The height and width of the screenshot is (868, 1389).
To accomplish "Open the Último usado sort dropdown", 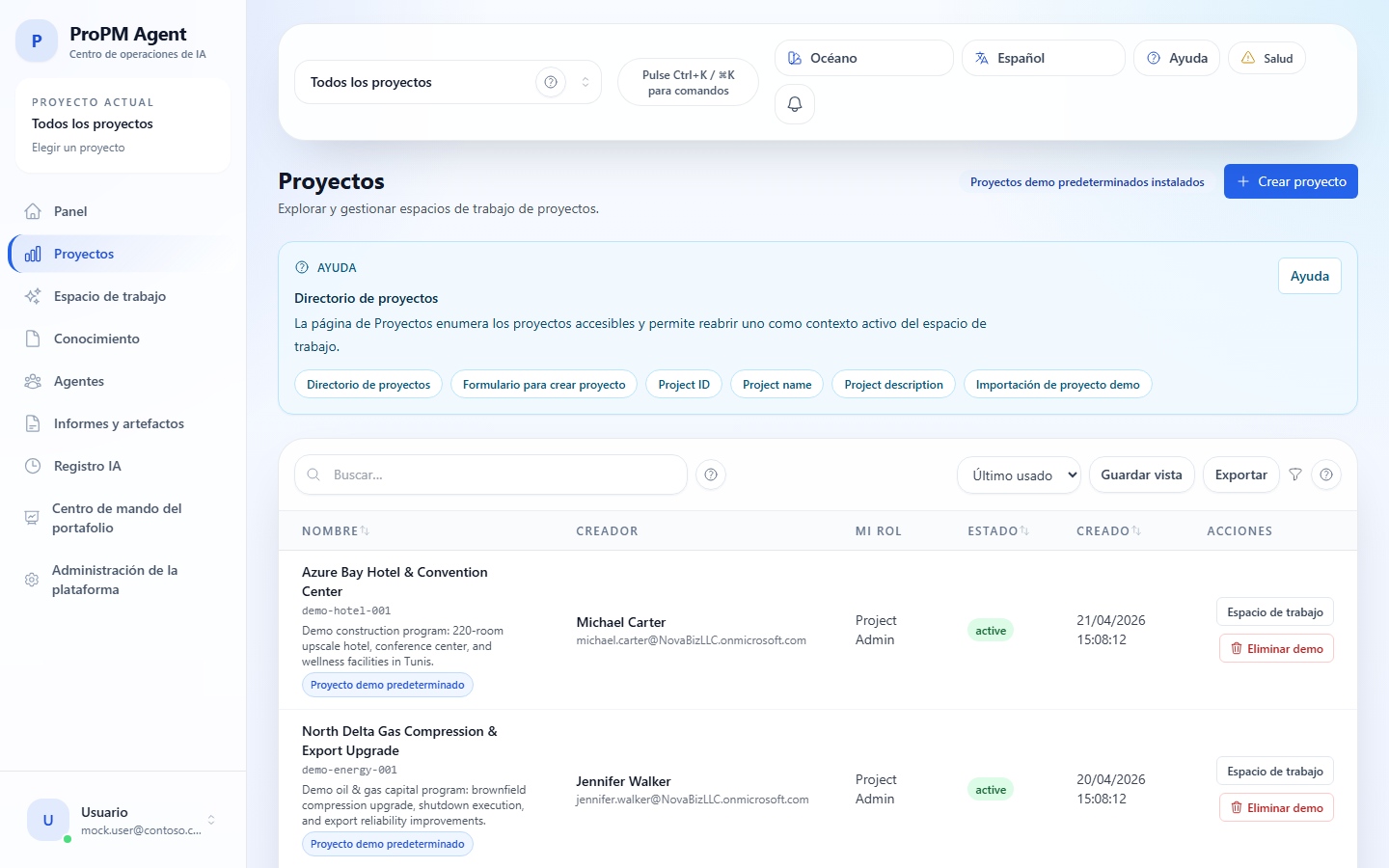I will coord(1019,475).
